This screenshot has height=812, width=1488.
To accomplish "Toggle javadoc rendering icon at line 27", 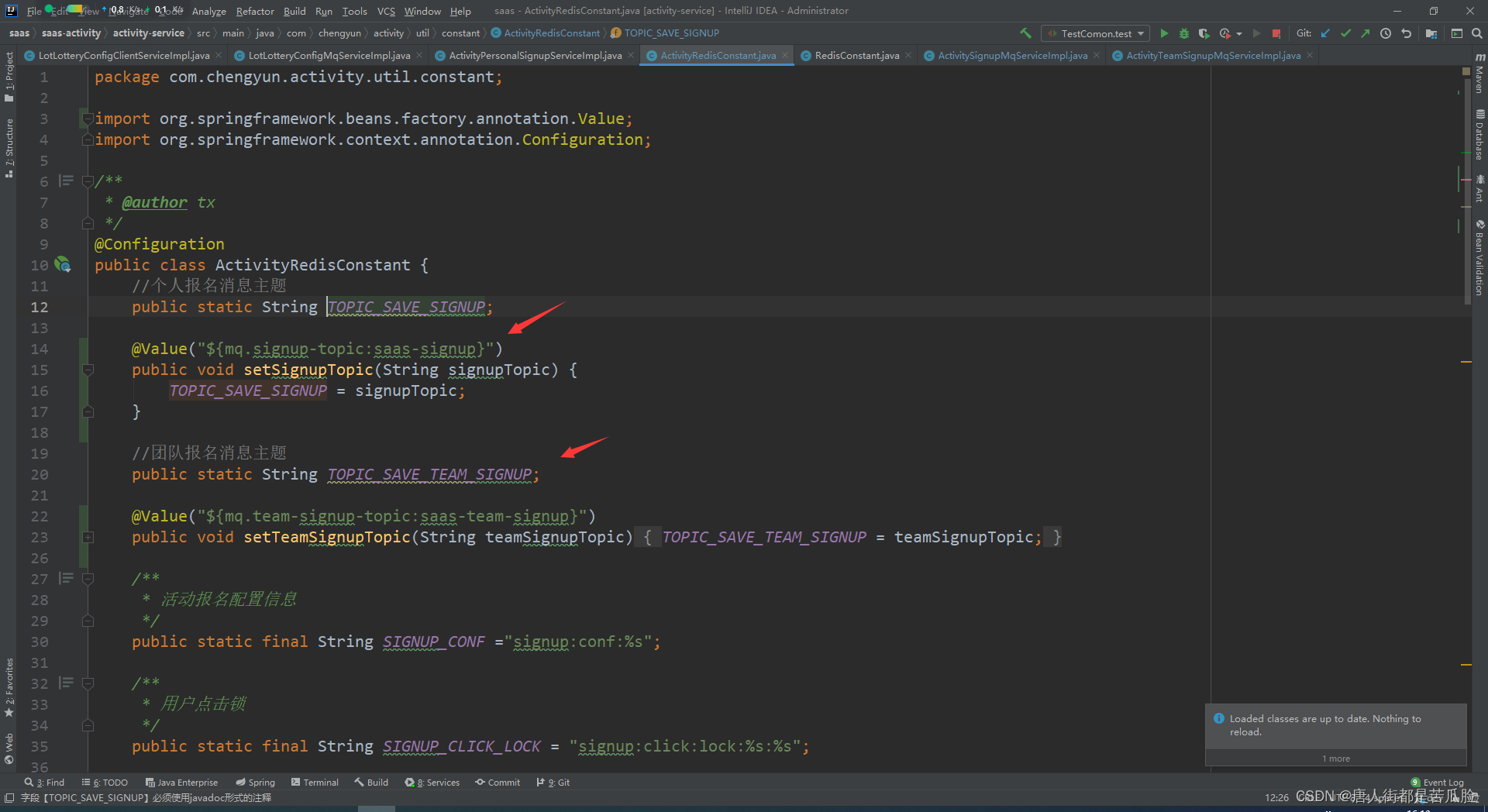I will coord(67,578).
